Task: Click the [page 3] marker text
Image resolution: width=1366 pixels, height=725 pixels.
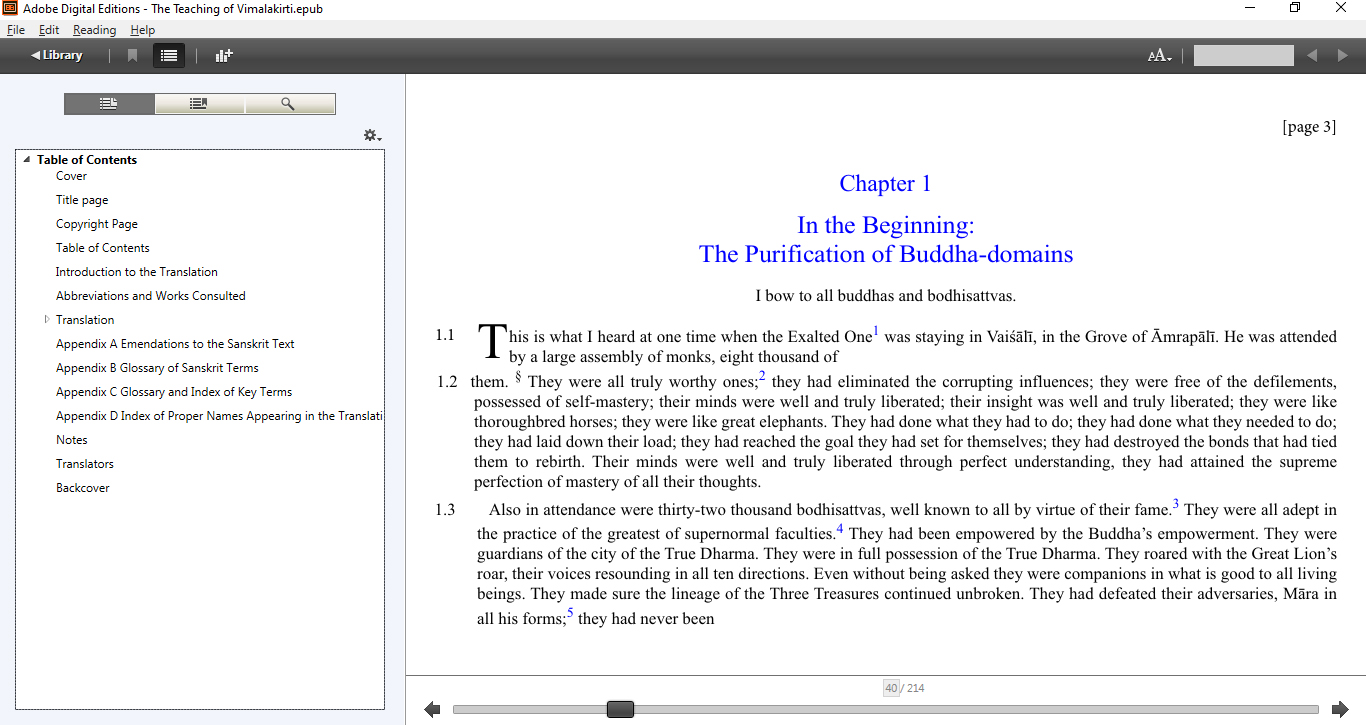Action: point(1309,127)
